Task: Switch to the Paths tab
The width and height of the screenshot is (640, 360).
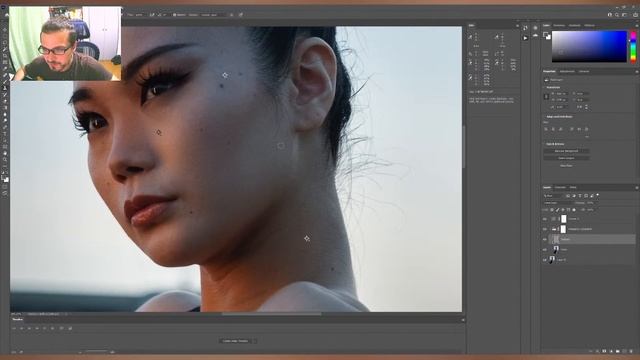Action: (x=573, y=187)
